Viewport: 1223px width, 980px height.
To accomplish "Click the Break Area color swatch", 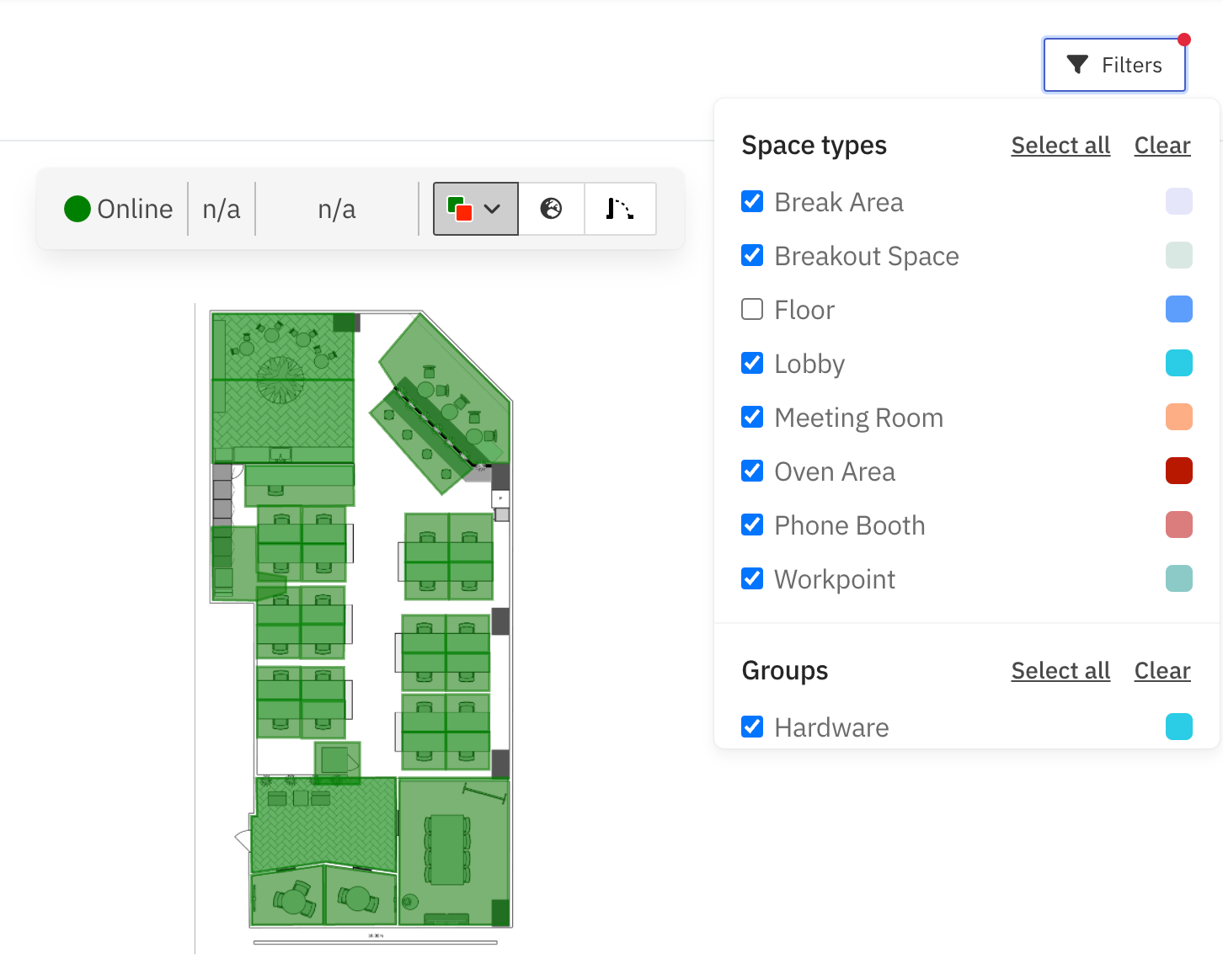I will [x=1179, y=202].
